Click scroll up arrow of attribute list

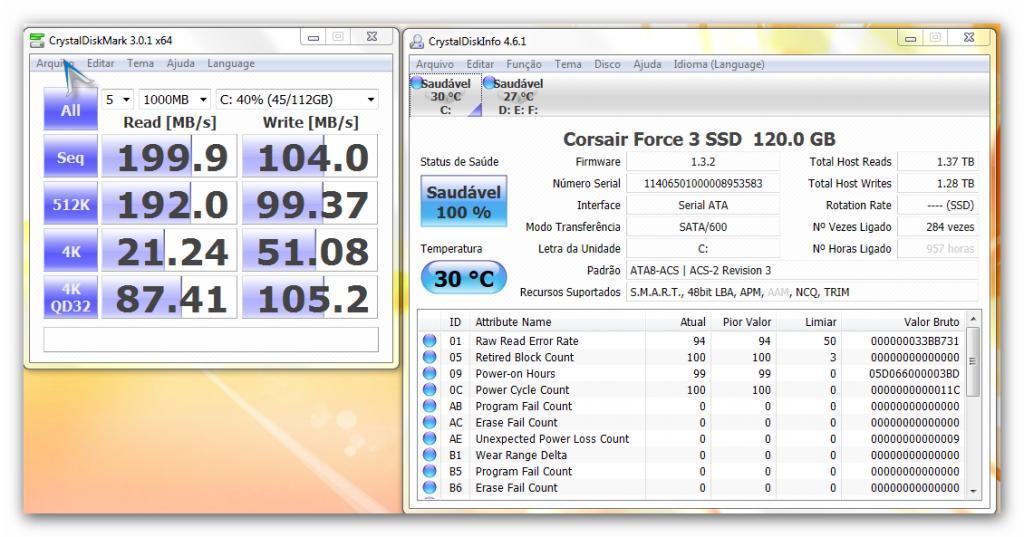[973, 319]
